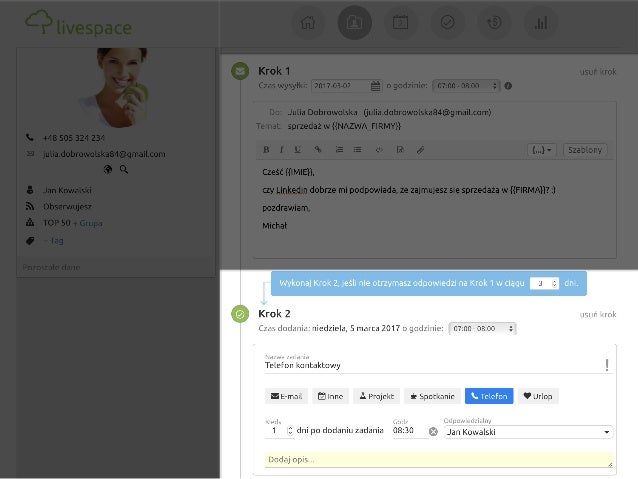Click the globe icon under the contact email

[x=108, y=170]
